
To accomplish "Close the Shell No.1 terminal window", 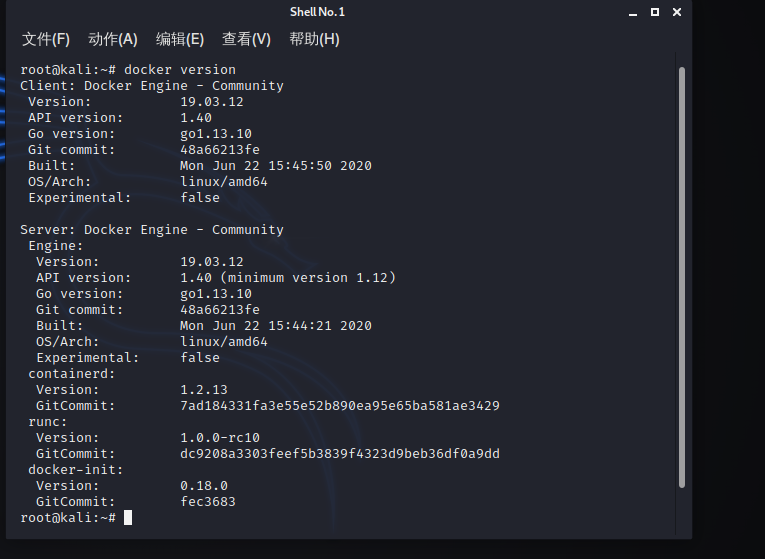I will point(678,12).
